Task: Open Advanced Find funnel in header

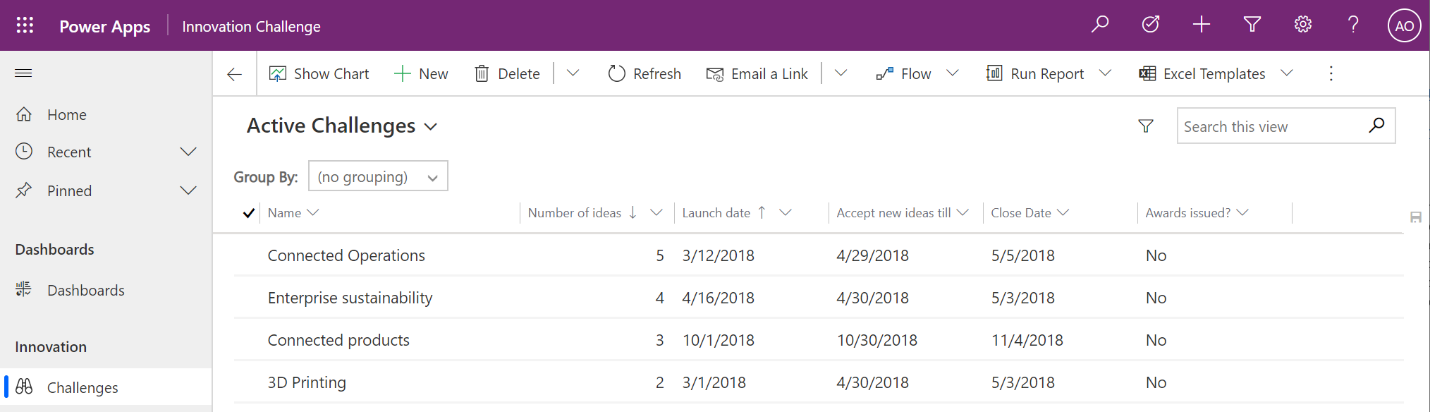Action: point(1252,25)
